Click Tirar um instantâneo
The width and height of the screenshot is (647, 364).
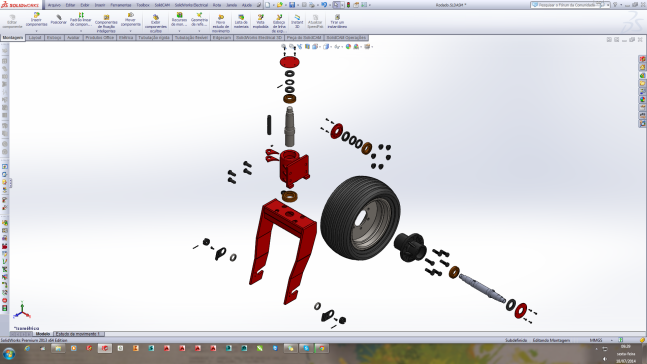pyautogui.click(x=337, y=21)
